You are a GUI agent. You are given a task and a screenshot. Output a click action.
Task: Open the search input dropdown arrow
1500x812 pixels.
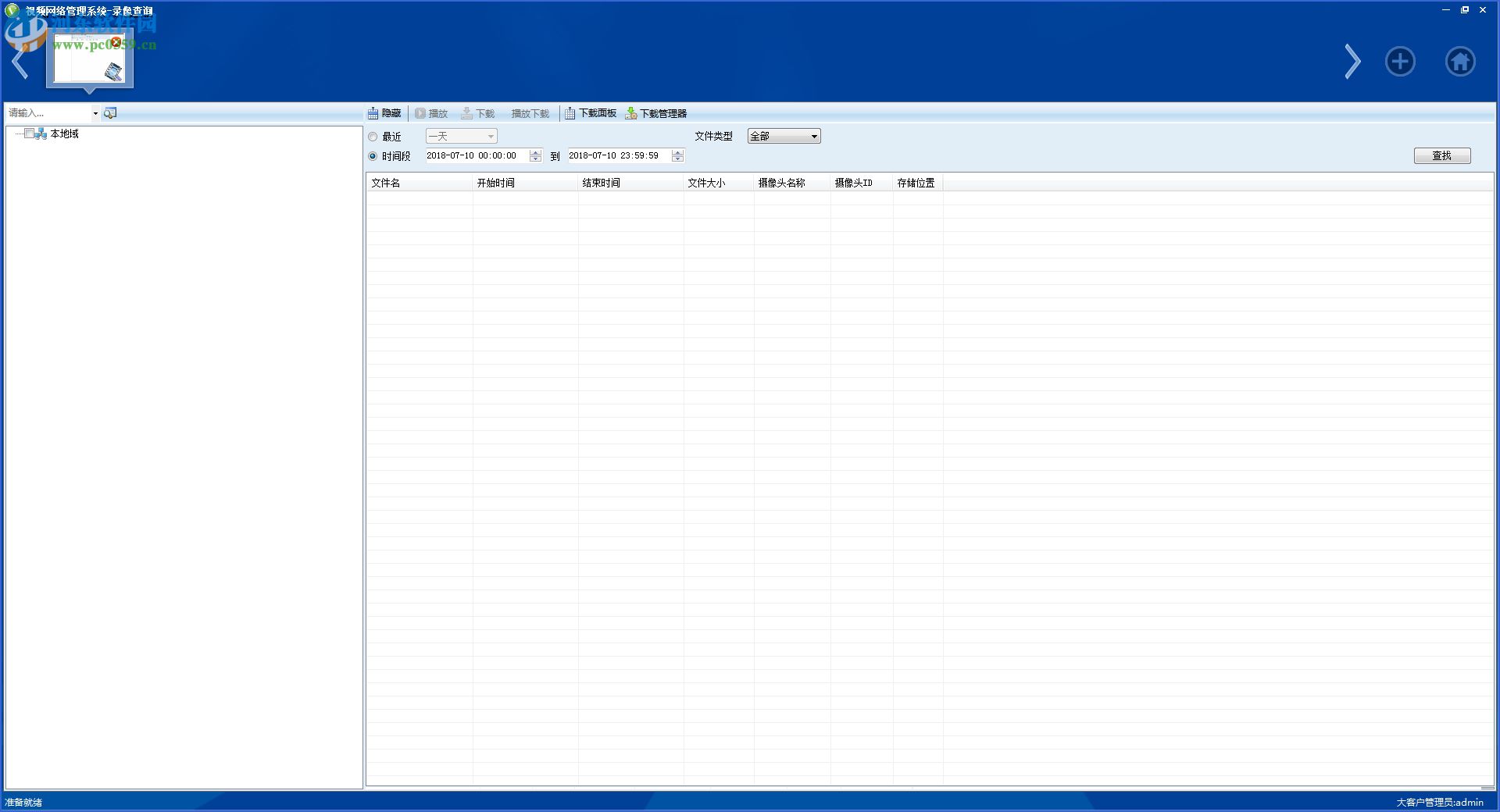[95, 112]
